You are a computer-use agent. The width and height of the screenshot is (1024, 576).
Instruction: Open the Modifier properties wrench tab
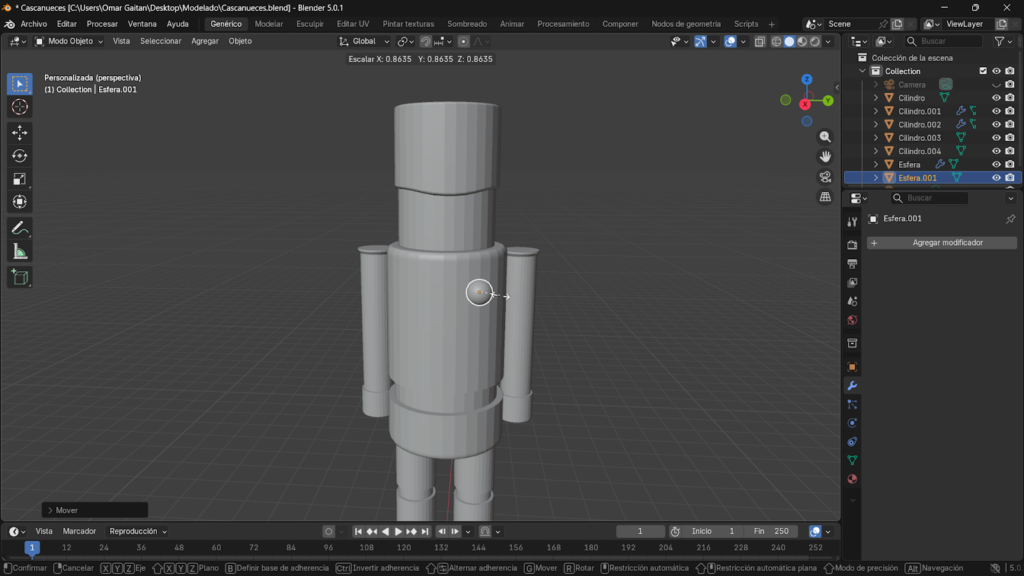[852, 386]
